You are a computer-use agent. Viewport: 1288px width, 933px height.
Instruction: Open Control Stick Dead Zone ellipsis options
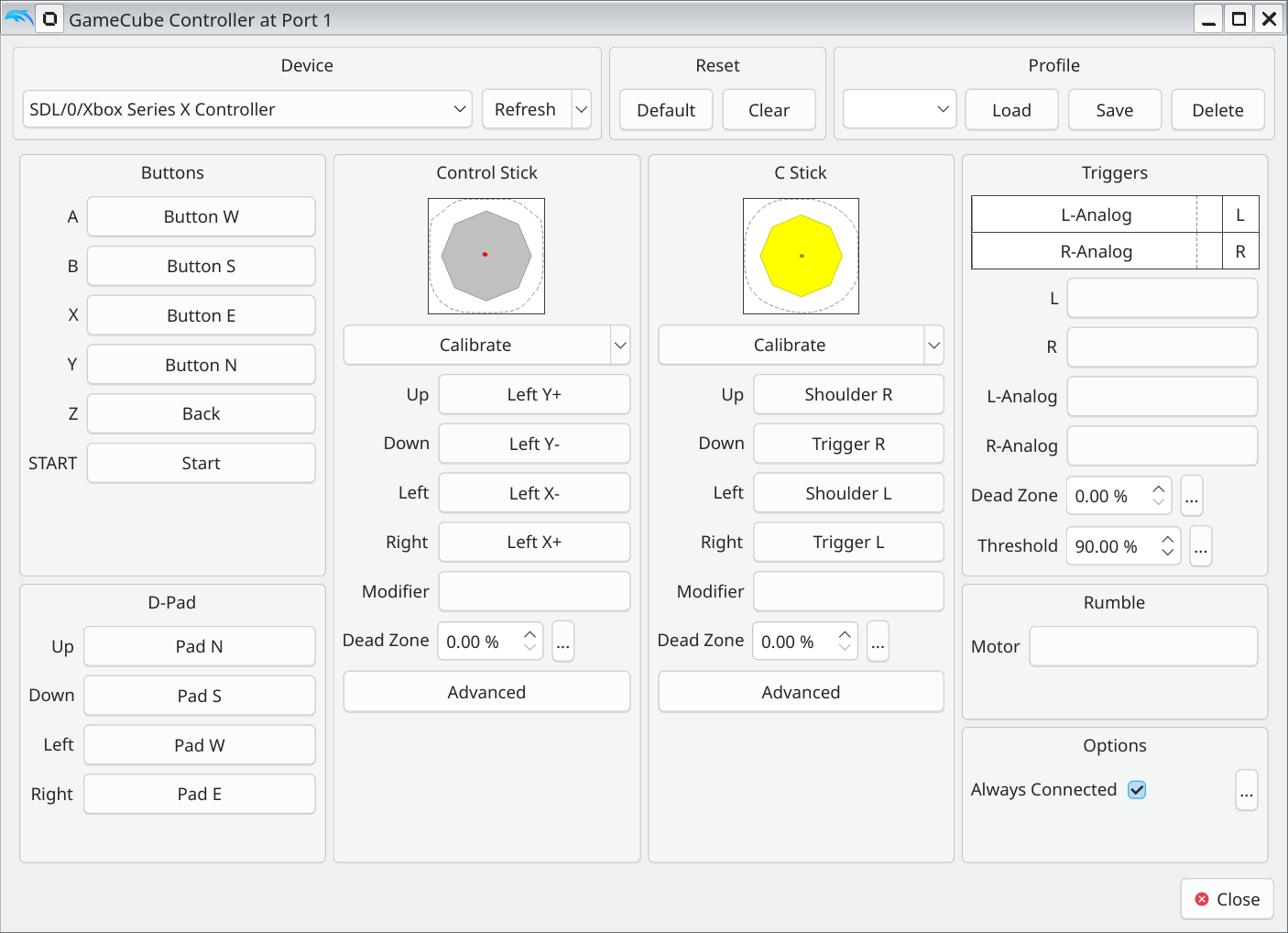click(x=563, y=642)
